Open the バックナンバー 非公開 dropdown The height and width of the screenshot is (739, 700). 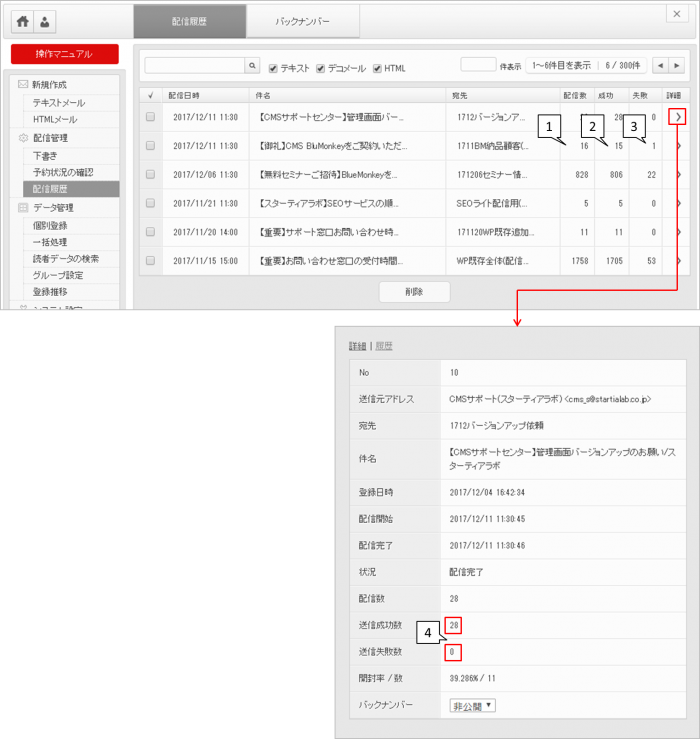pos(472,706)
